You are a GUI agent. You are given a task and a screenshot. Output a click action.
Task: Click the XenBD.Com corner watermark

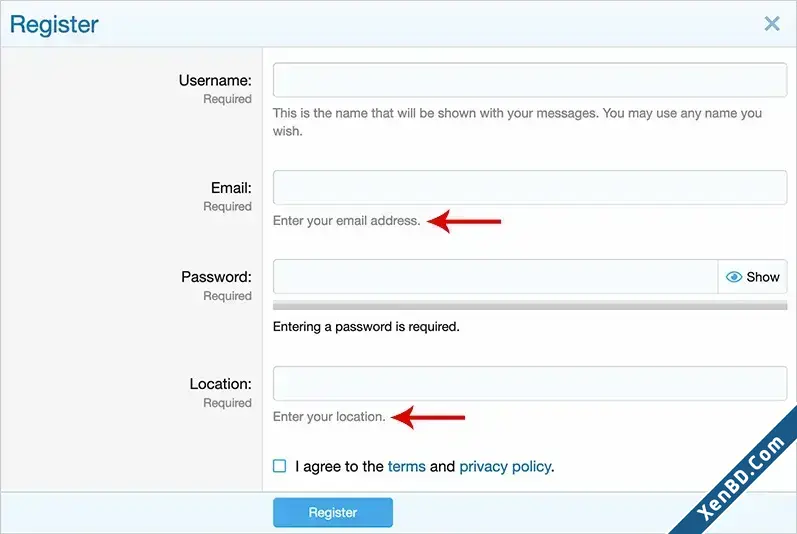(x=742, y=479)
